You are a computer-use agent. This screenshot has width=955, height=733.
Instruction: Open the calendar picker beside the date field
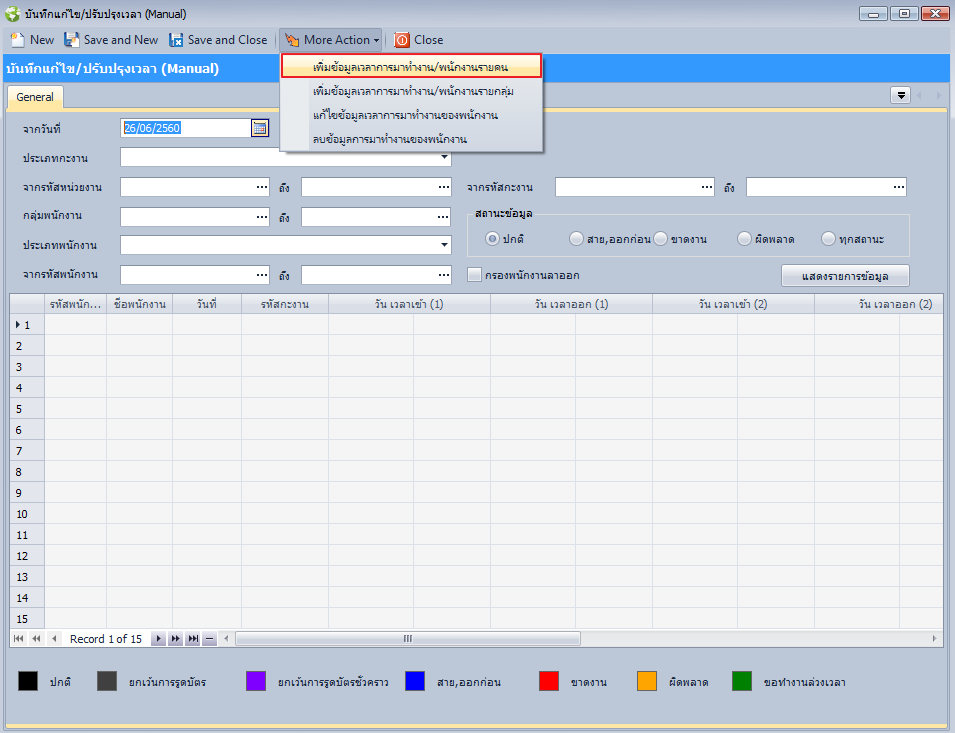260,127
